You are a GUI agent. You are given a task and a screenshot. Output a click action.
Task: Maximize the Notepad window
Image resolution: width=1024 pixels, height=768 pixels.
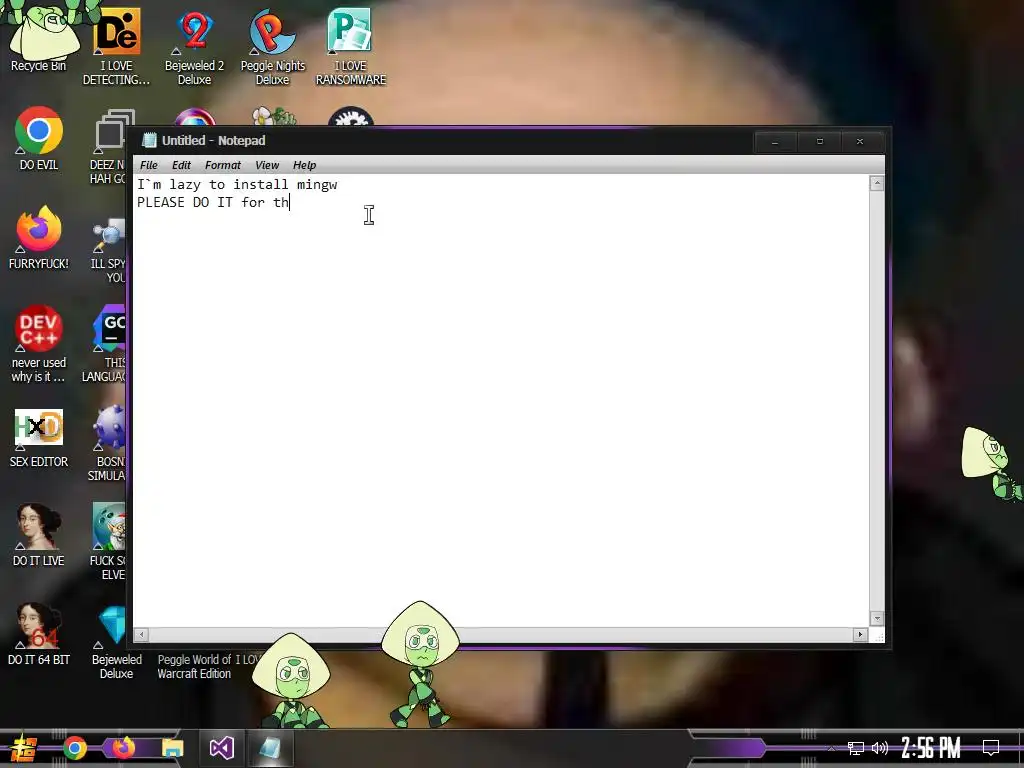coord(820,142)
